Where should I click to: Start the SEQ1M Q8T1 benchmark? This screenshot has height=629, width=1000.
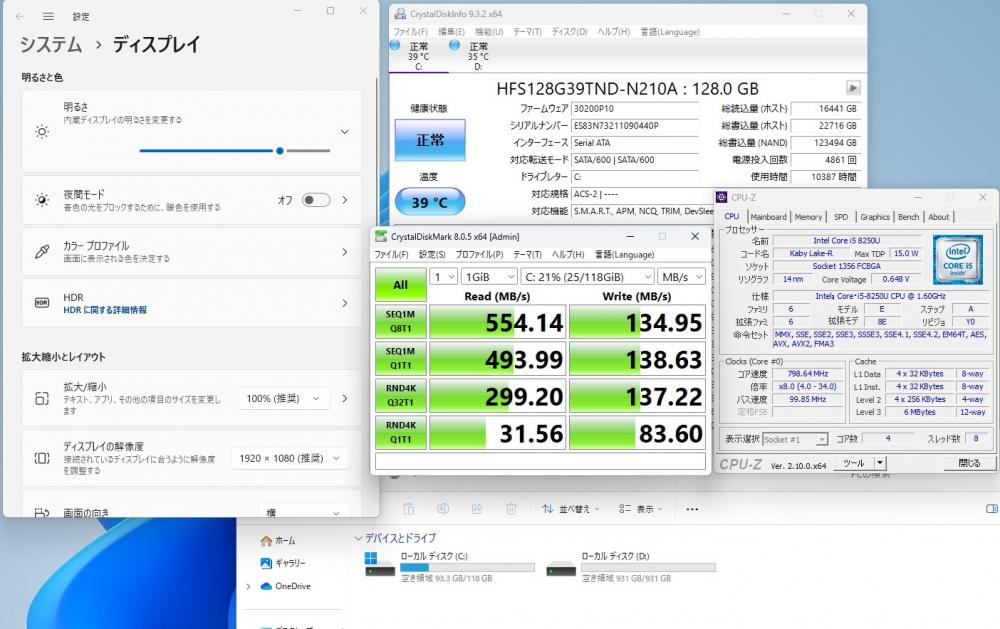[x=401, y=321]
